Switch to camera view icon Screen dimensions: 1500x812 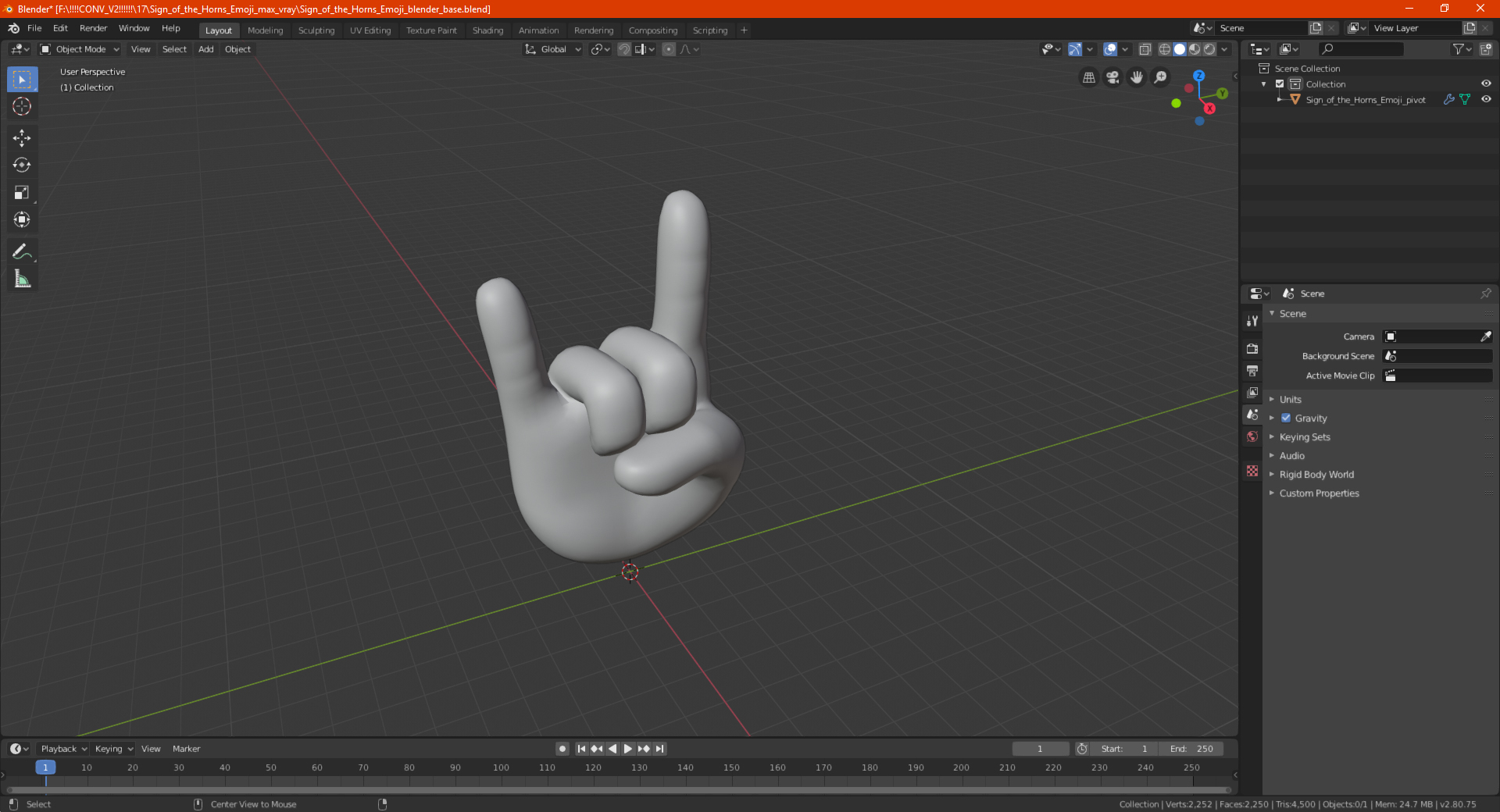point(1112,77)
